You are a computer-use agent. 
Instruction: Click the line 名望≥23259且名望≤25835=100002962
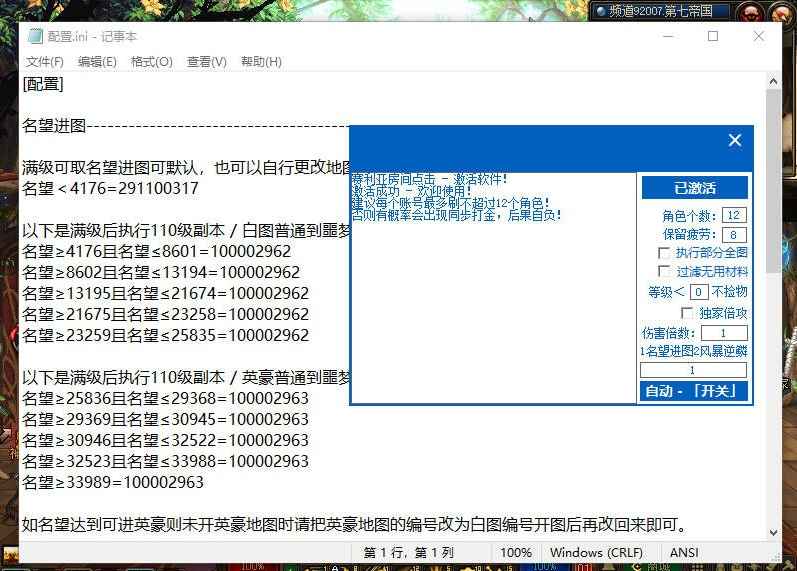click(166, 336)
